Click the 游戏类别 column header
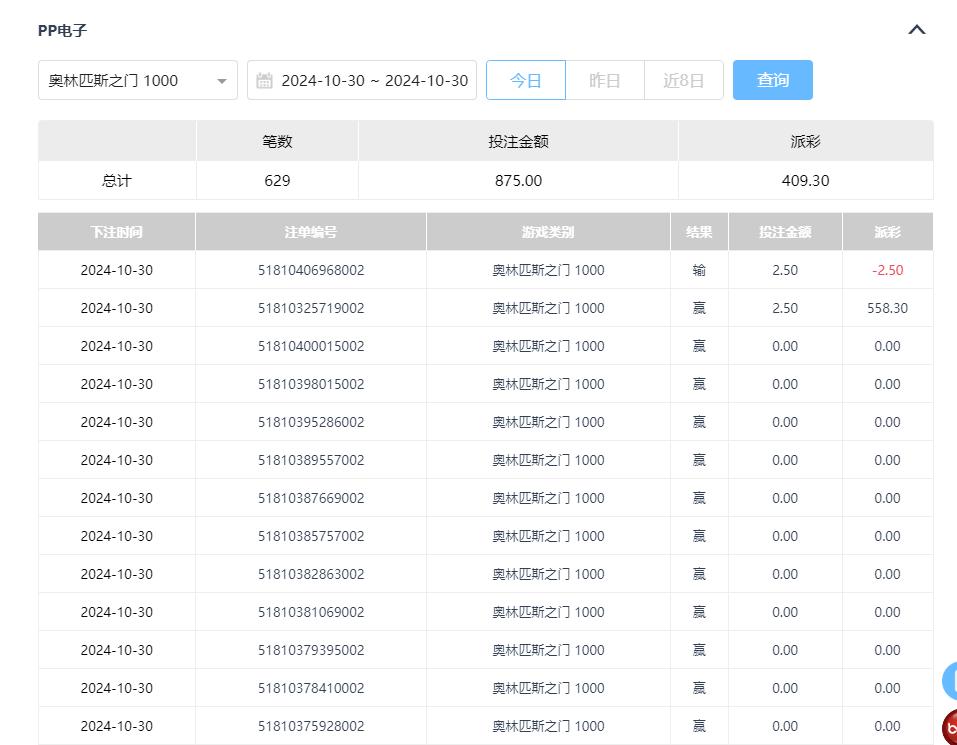This screenshot has height=745, width=957. (548, 232)
